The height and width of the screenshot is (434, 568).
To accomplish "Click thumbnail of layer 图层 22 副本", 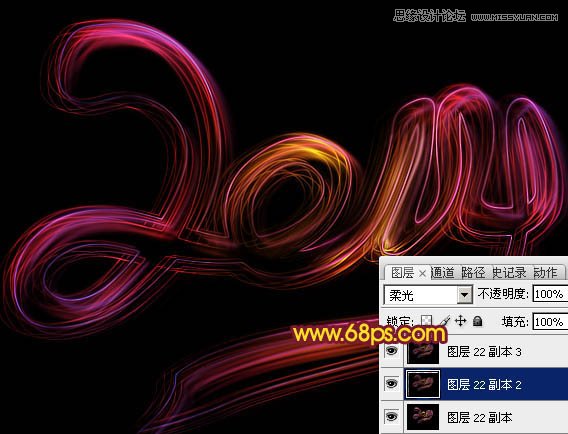I will pos(423,417).
